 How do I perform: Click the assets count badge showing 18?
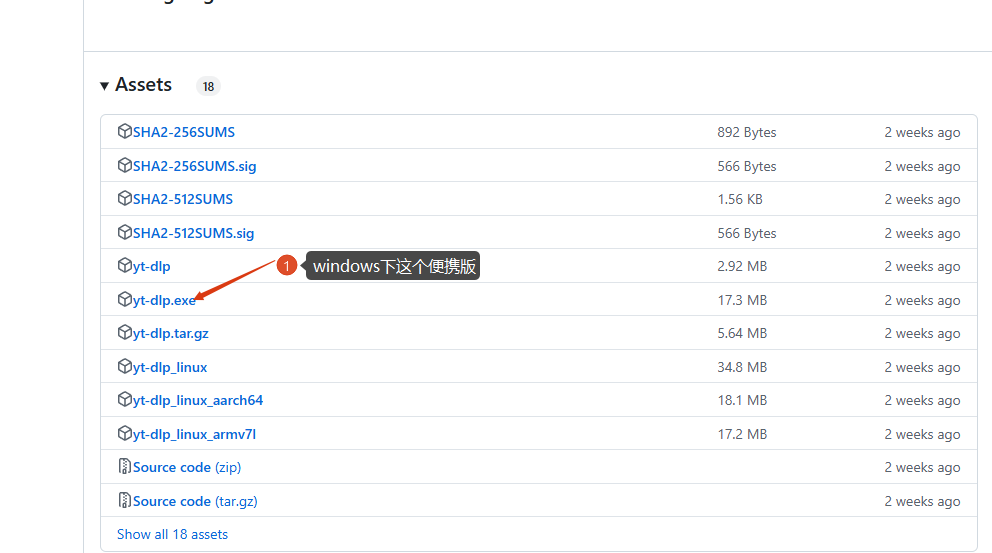208,86
